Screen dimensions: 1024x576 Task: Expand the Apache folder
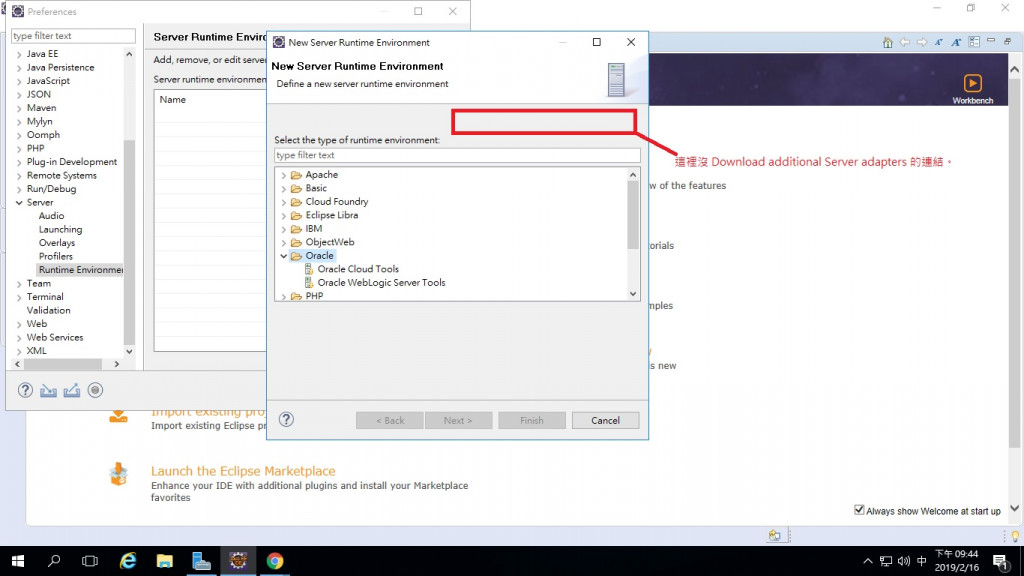pos(283,175)
